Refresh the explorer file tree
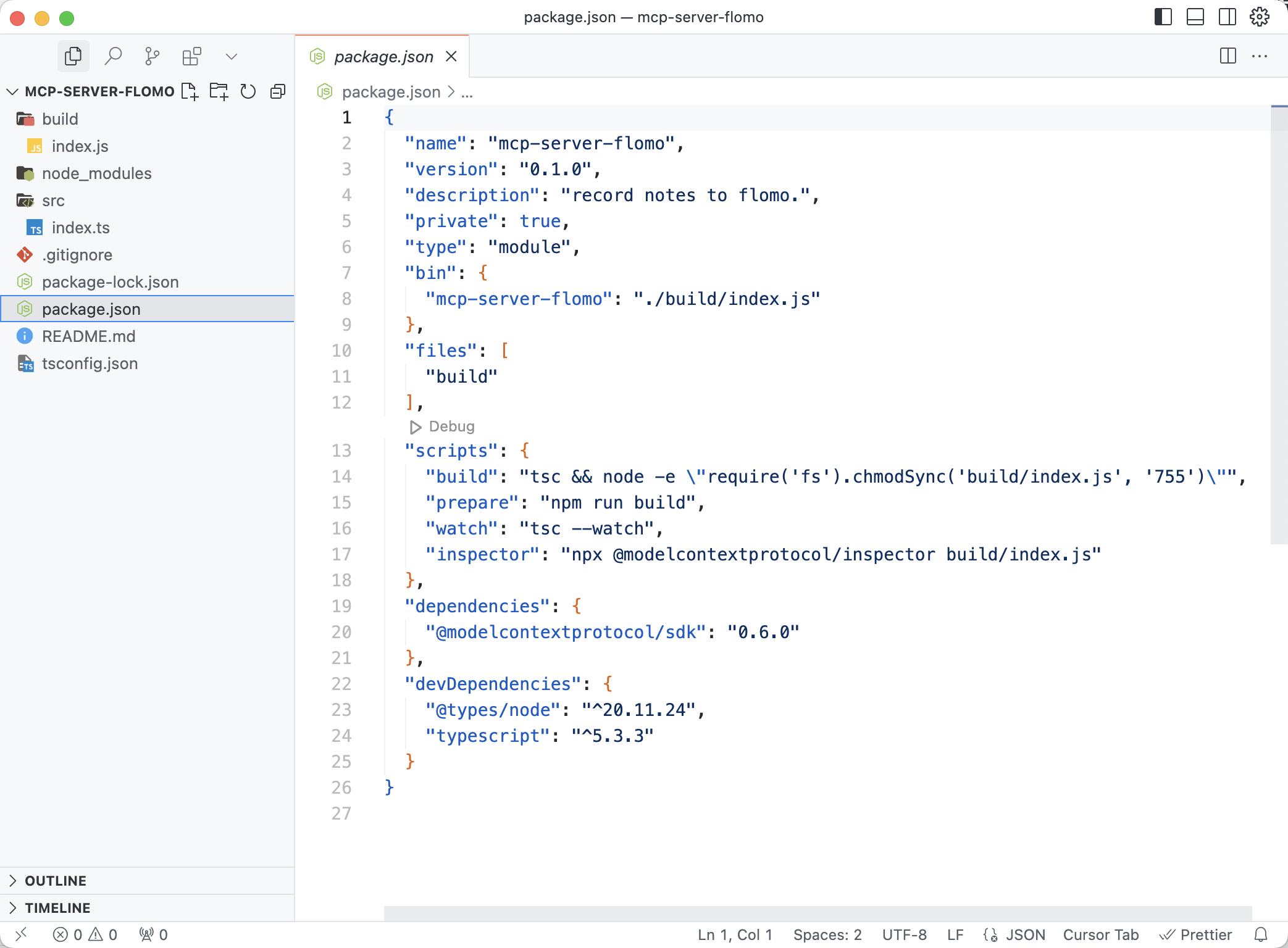 coord(248,91)
